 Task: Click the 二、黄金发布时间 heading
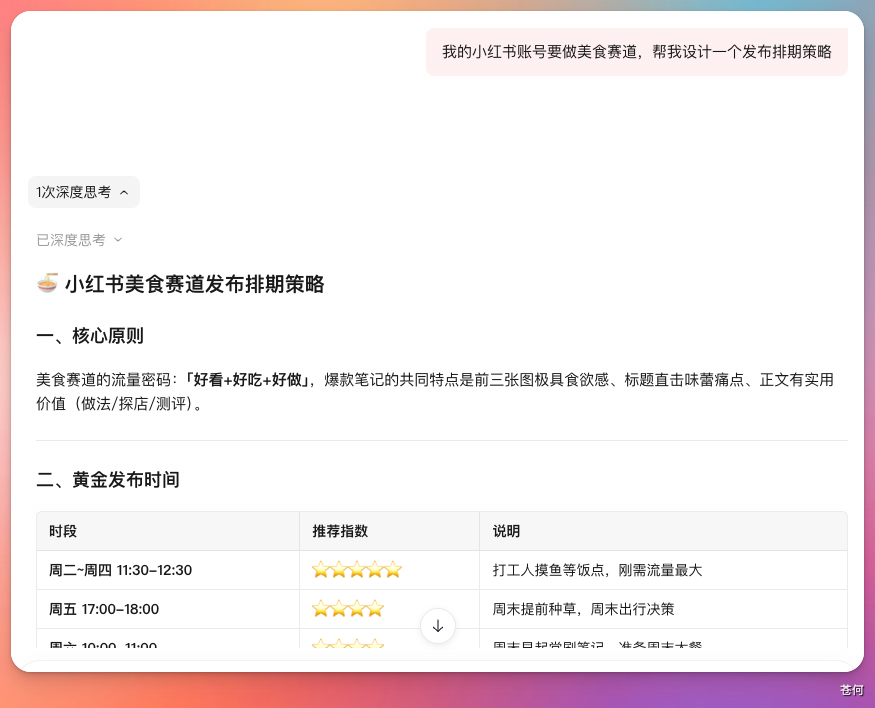tap(108, 479)
